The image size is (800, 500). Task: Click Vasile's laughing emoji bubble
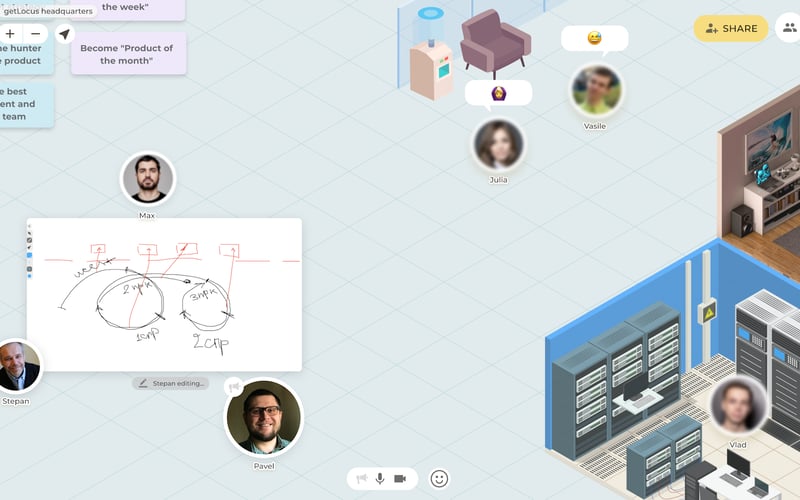[x=595, y=38]
